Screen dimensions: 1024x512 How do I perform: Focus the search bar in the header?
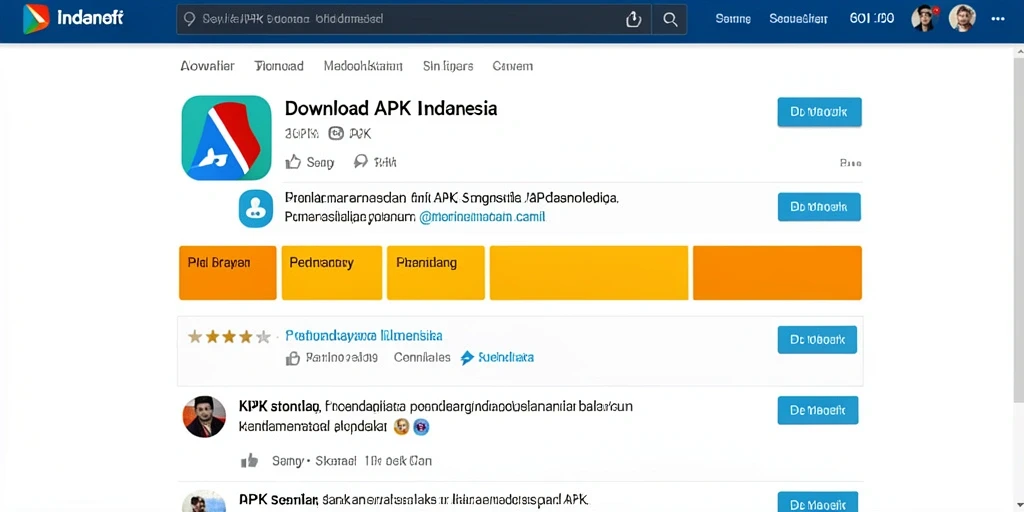(431, 20)
